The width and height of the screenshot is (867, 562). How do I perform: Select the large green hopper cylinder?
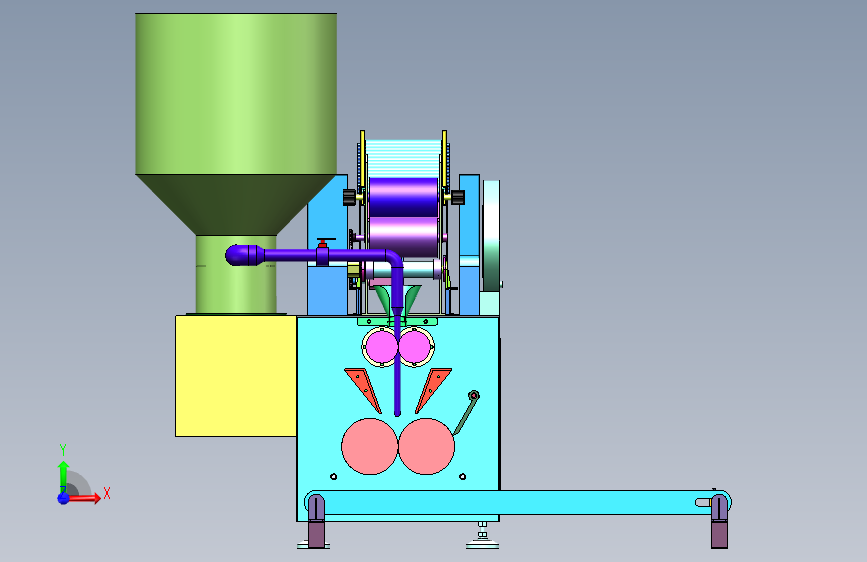(x=236, y=93)
